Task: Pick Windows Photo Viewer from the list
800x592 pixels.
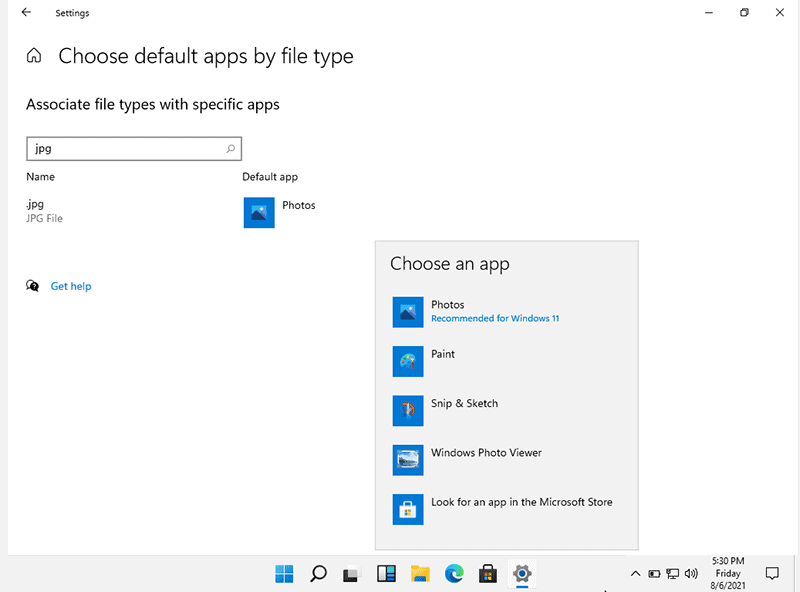Action: tap(506, 460)
